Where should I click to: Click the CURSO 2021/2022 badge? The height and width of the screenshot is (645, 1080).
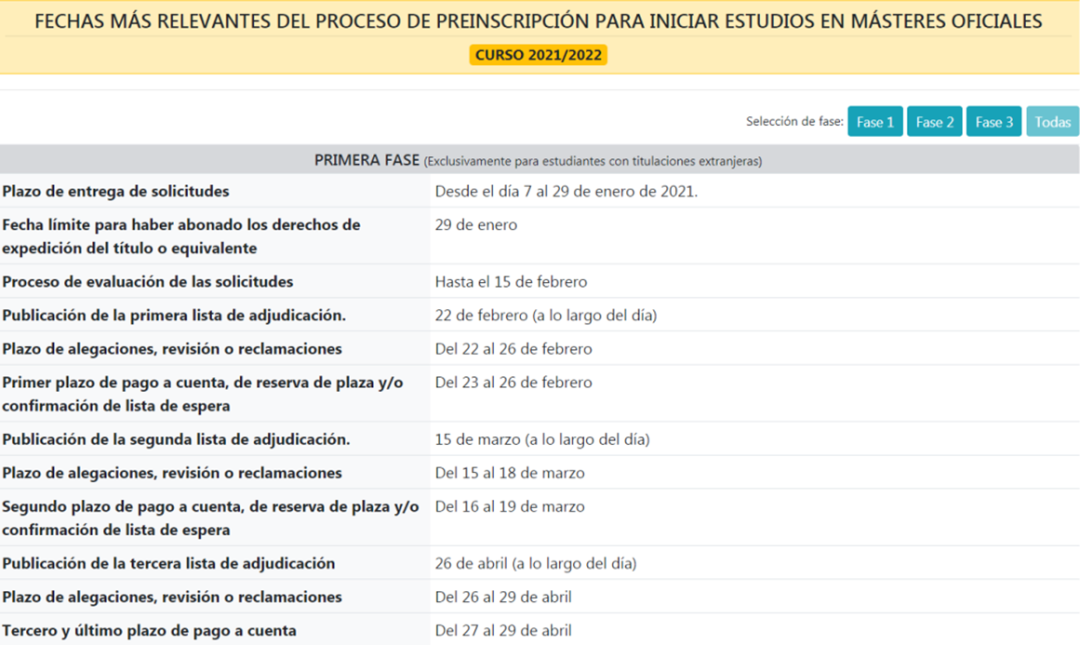538,56
